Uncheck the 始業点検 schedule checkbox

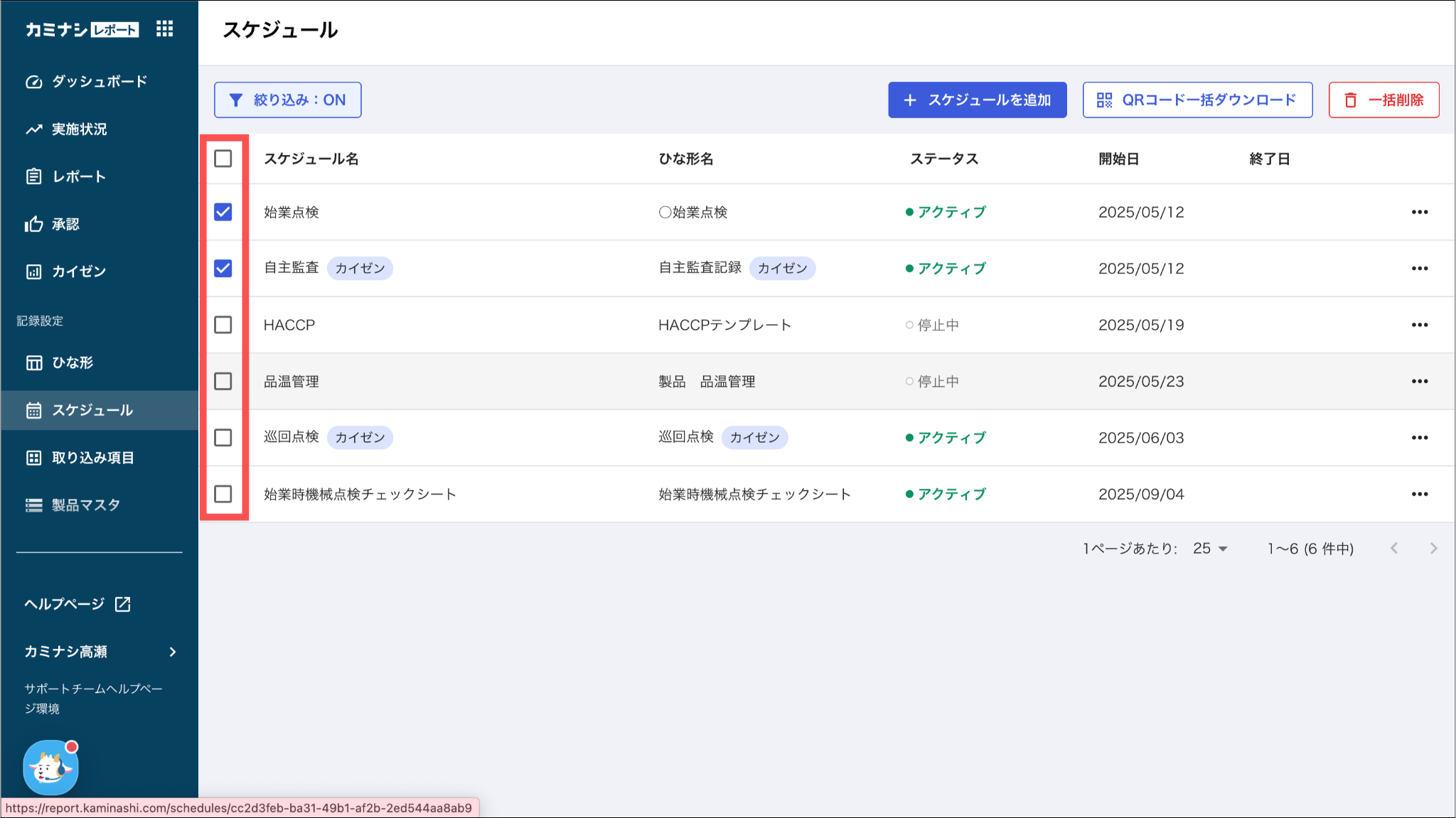[223, 212]
